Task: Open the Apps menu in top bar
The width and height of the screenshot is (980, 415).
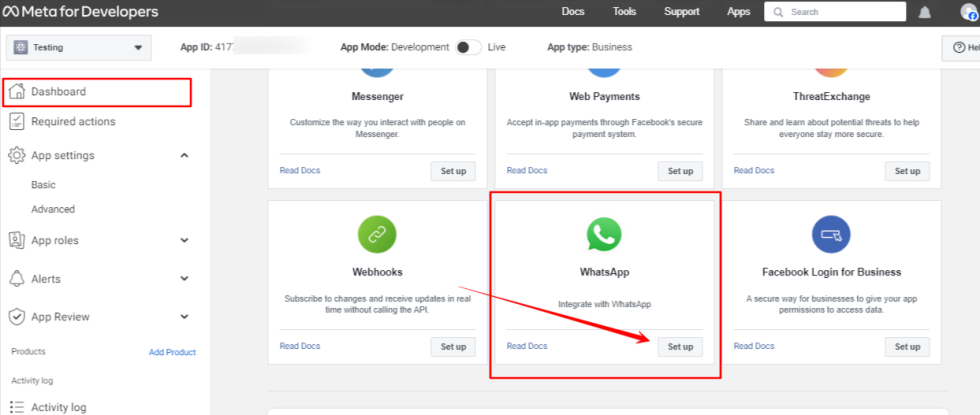Action: pos(739,12)
